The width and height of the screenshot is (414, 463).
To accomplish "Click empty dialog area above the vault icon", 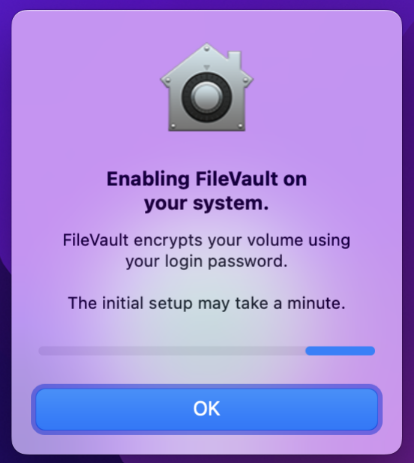I will [207, 25].
